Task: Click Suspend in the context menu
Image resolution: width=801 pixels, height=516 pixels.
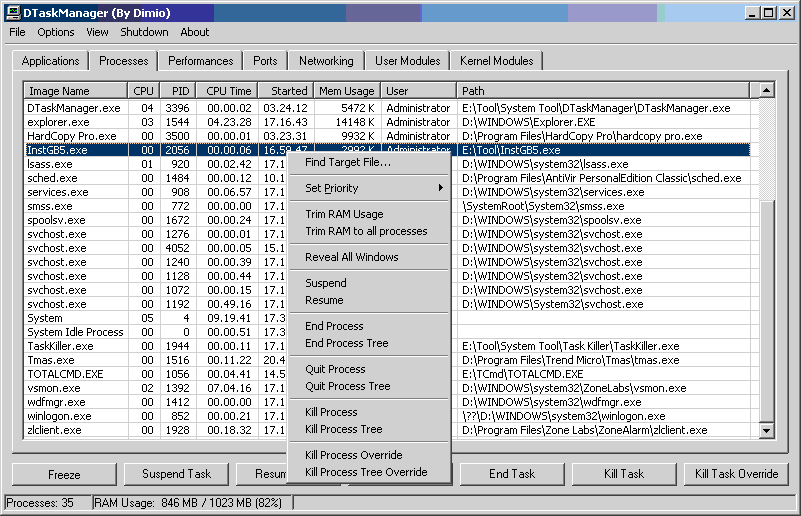Action: 326,283
